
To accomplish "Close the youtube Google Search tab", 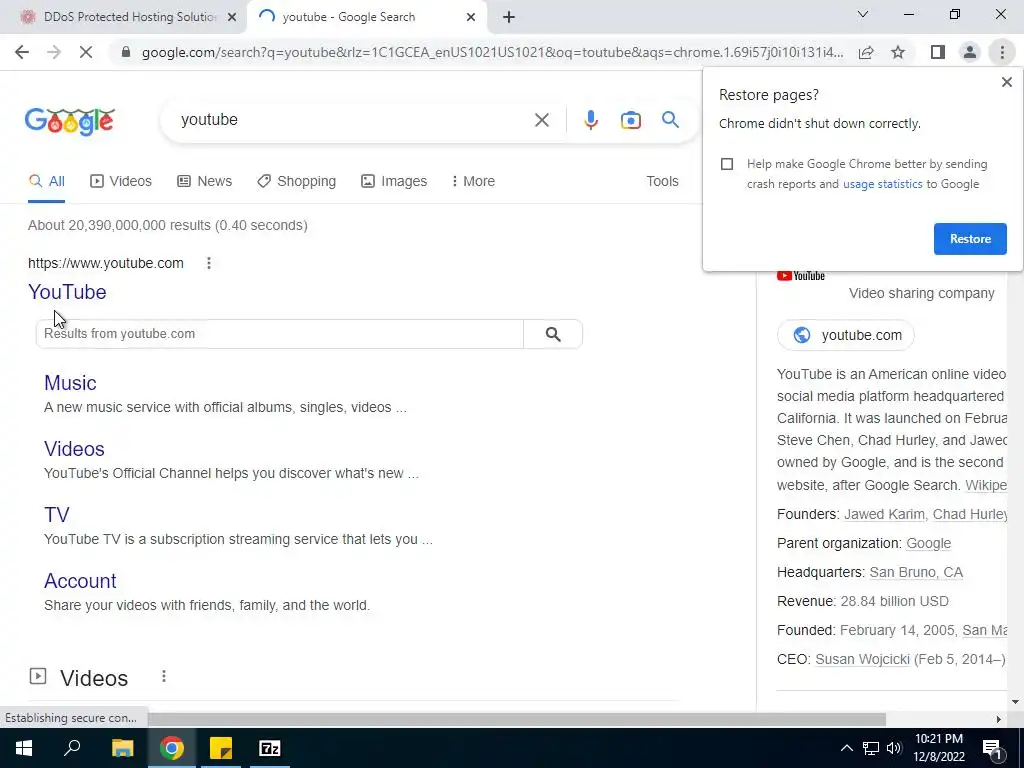I will tap(471, 17).
